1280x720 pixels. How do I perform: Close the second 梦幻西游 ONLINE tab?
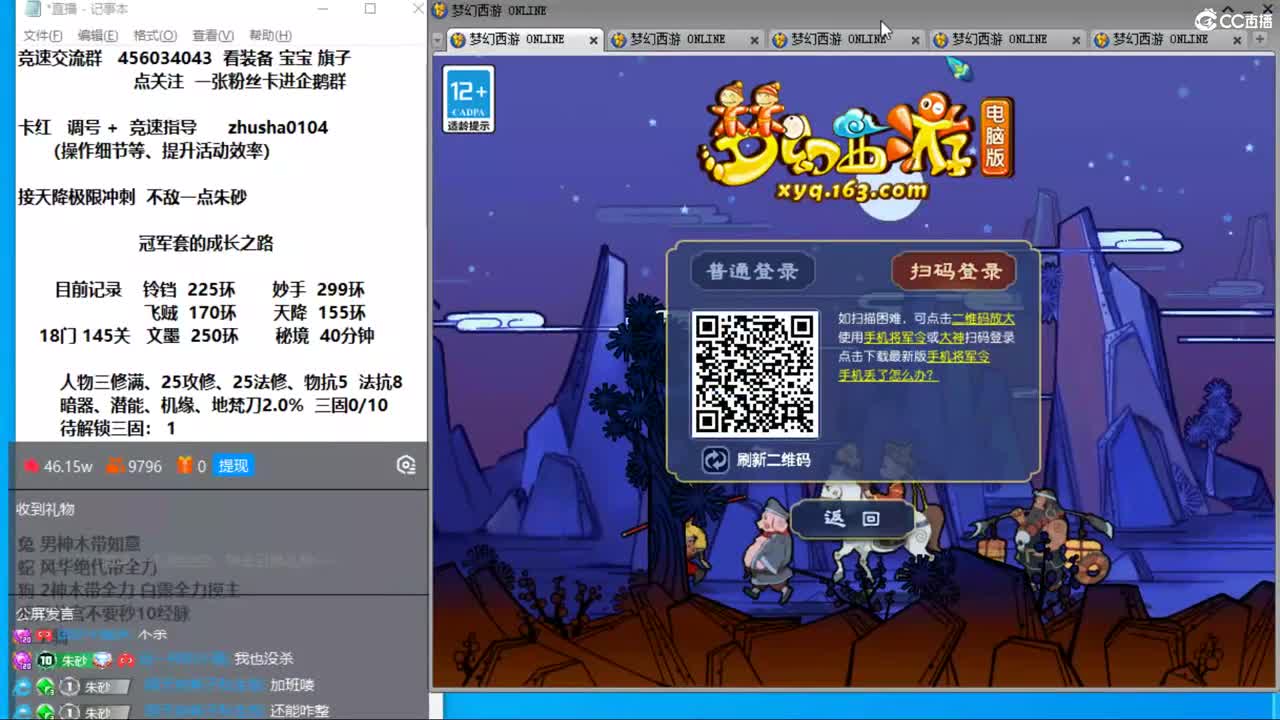(754, 40)
